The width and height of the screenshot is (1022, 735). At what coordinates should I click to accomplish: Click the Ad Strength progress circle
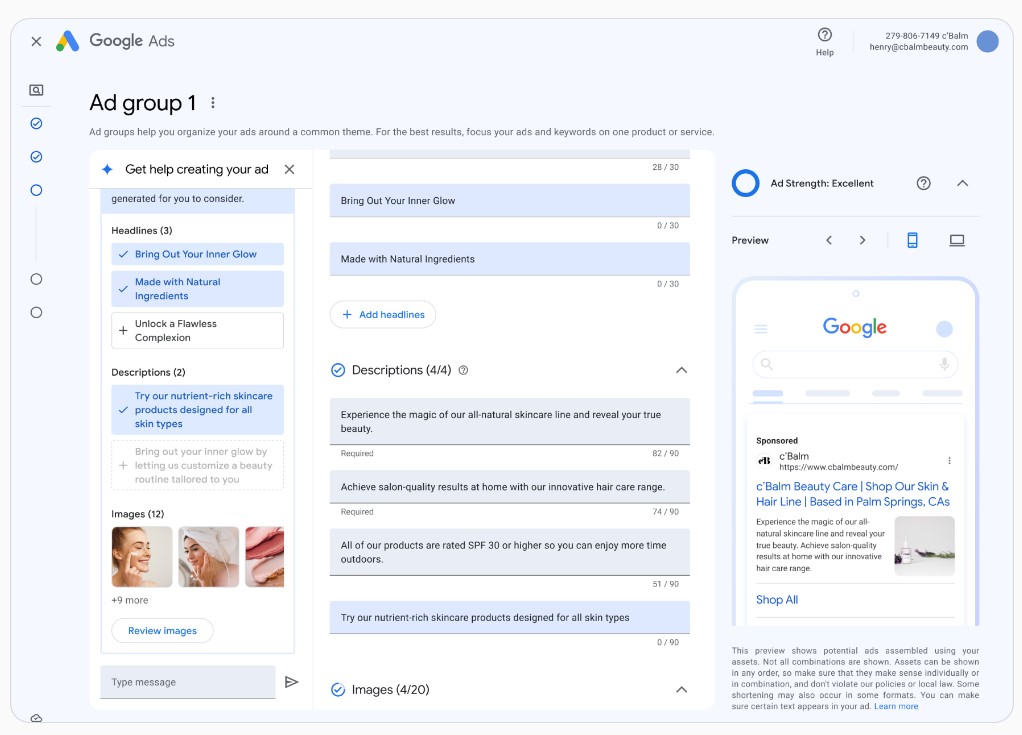[x=744, y=183]
